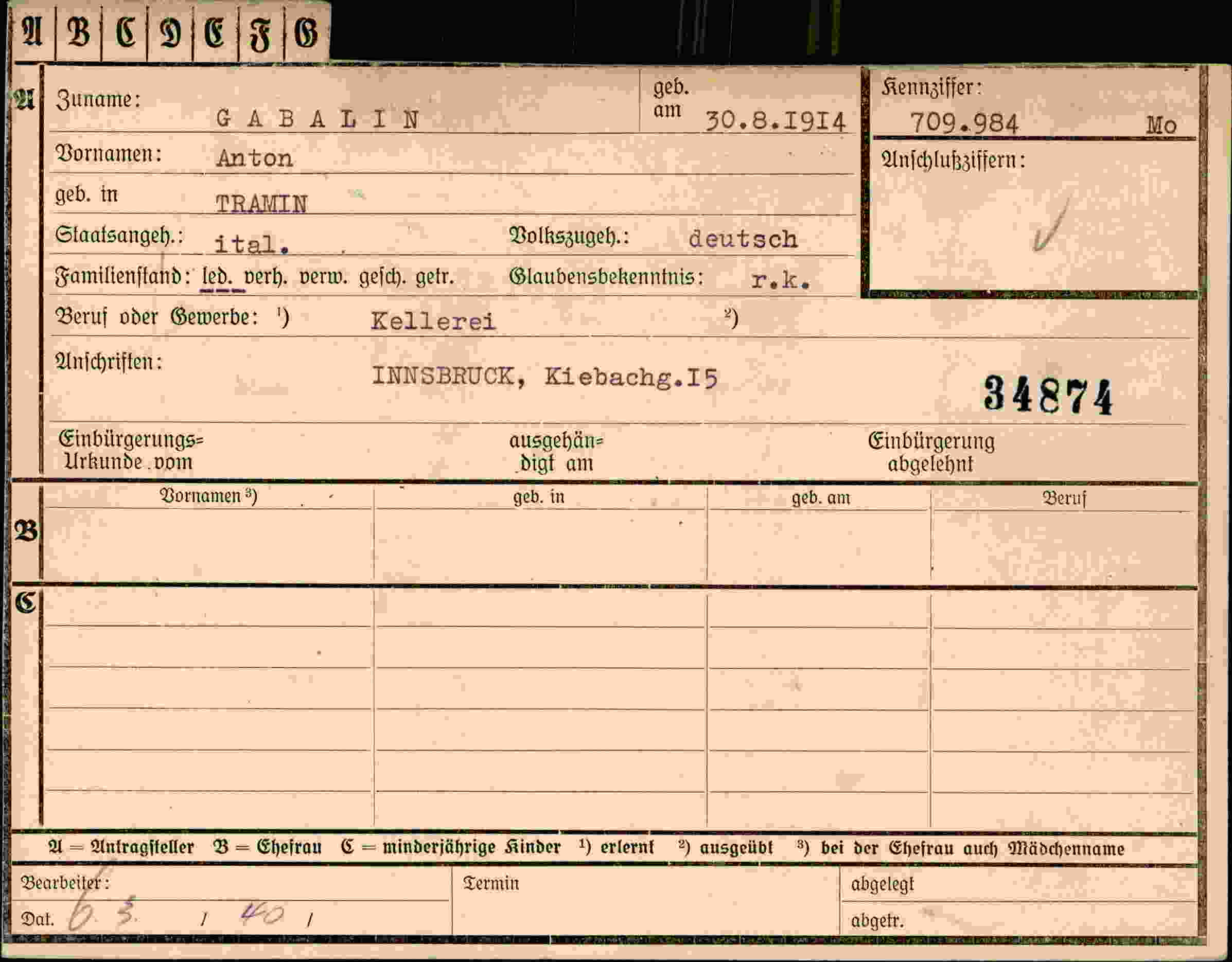Select the surname "GABALIN"

[318, 119]
